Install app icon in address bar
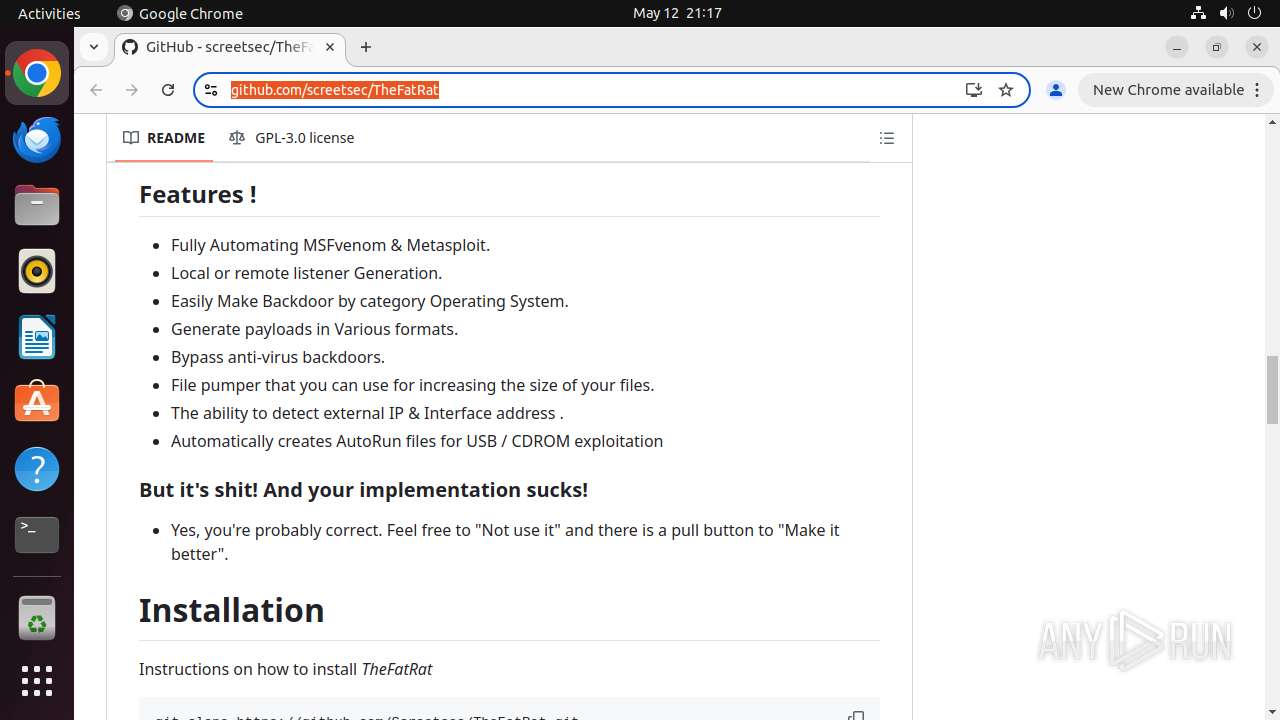 [974, 90]
